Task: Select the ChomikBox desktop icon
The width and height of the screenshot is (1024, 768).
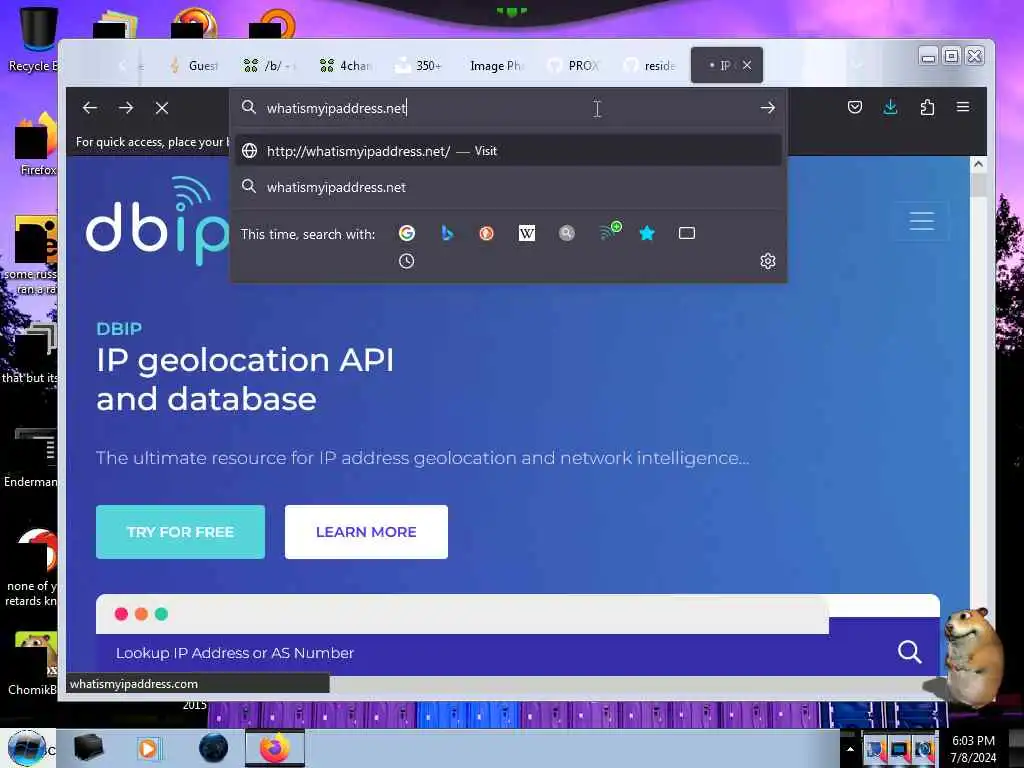Action: pos(33,663)
